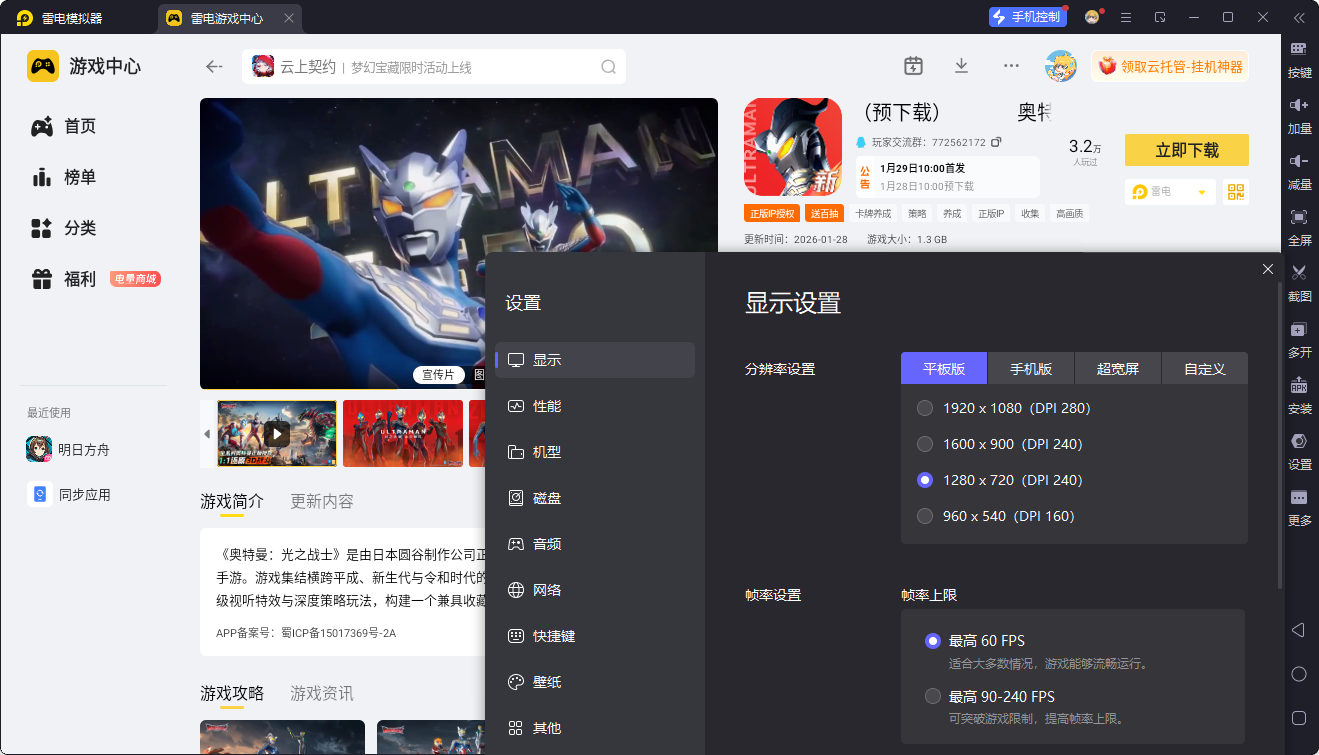Click 领取云托管-挂机神器 promo button
The width and height of the screenshot is (1319, 755).
pyautogui.click(x=1170, y=66)
